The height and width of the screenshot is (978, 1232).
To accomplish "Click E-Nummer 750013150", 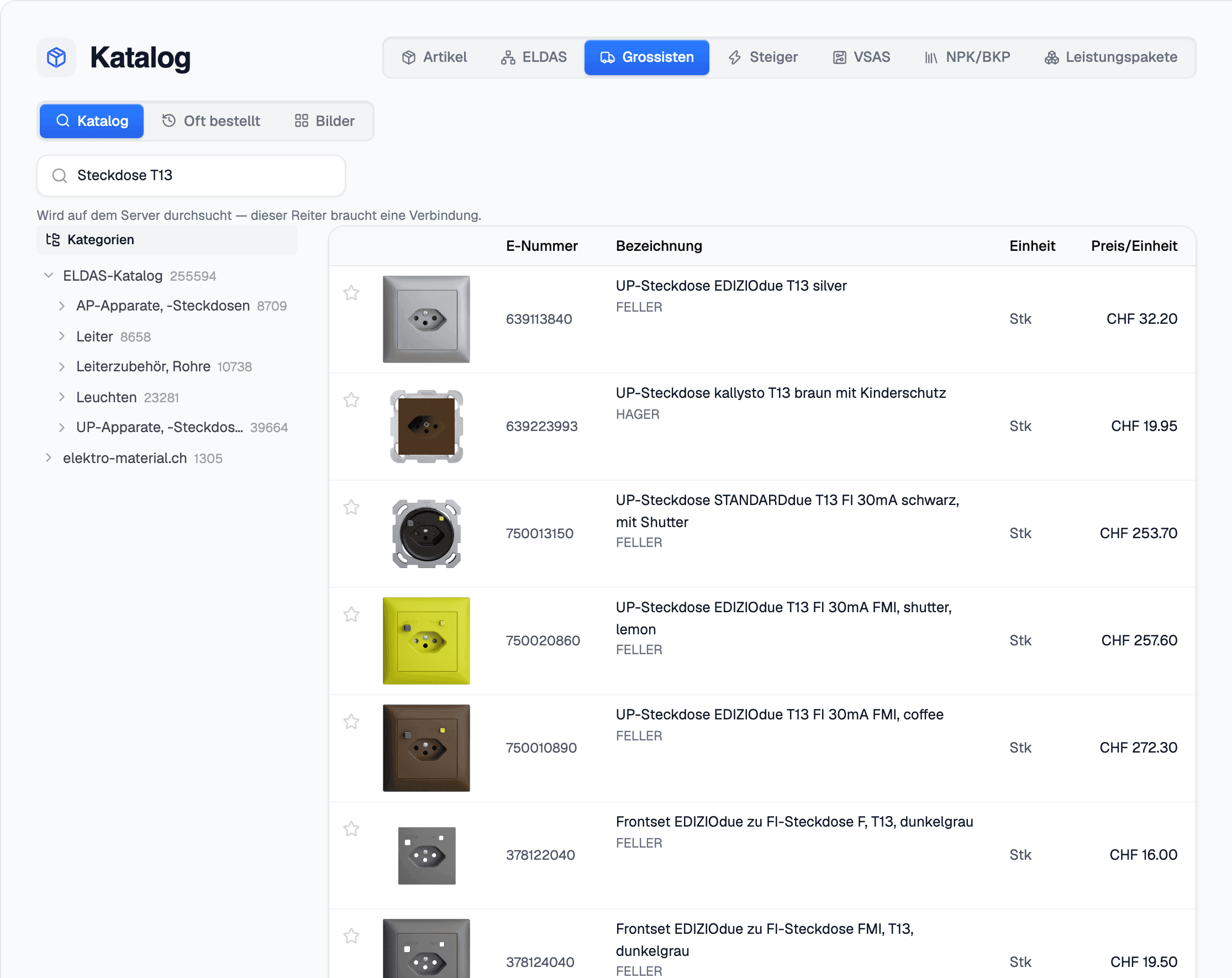I will 539,533.
